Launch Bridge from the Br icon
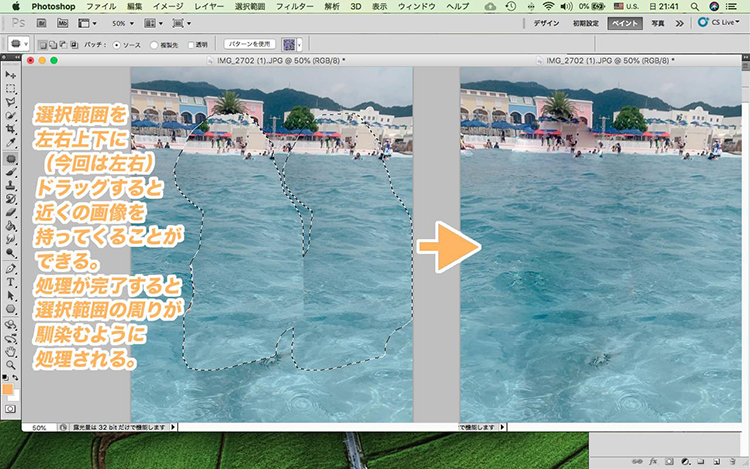This screenshot has width=750, height=469. (41, 23)
